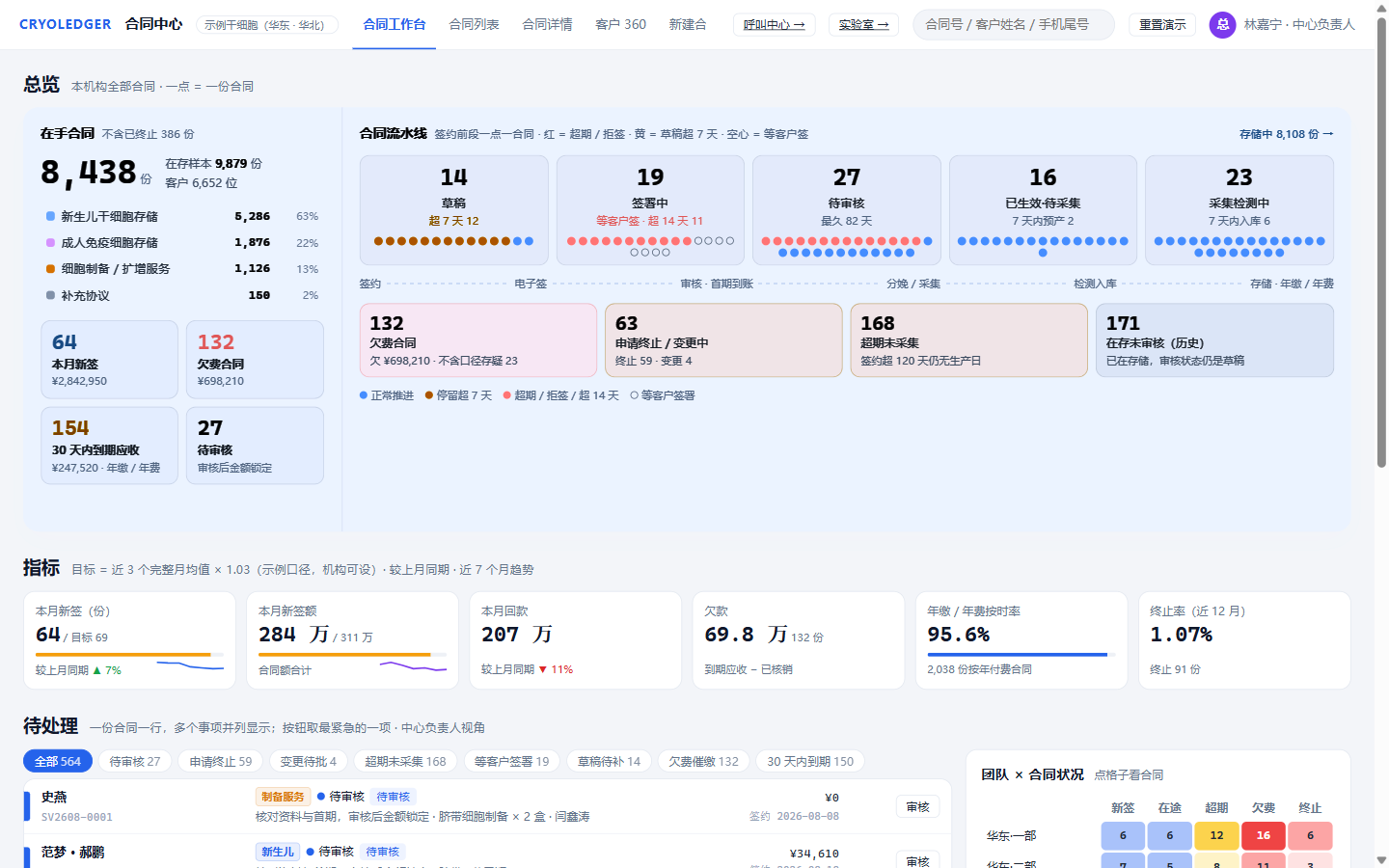
Task: Open the 132 欠费合同 pink exception card
Action: tap(478, 340)
